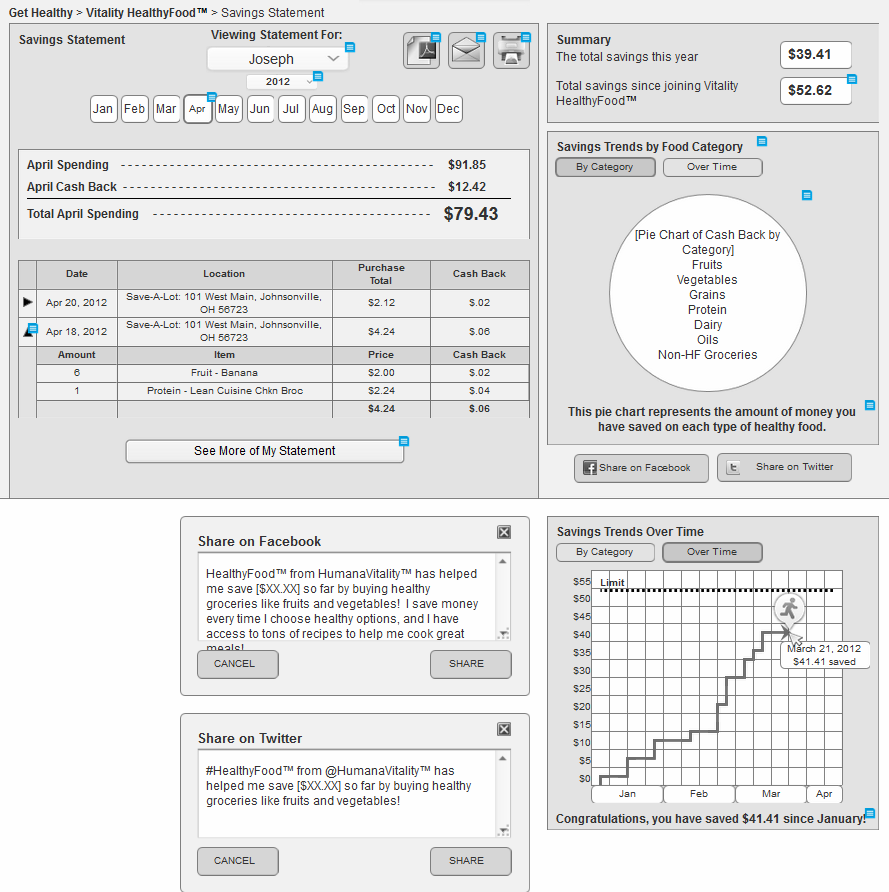
Task: Close the Share on Twitter dialog
Action: tap(504, 729)
